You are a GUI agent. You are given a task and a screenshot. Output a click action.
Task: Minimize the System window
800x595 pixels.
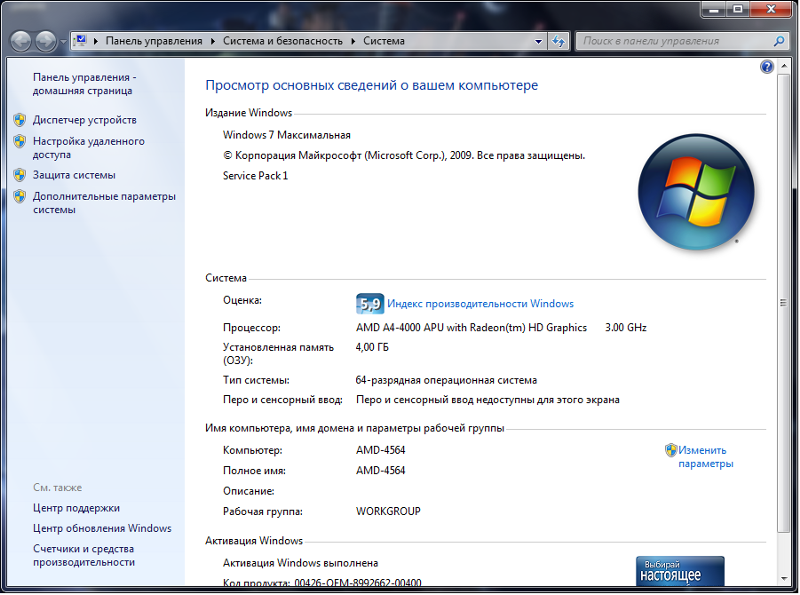tap(714, 9)
